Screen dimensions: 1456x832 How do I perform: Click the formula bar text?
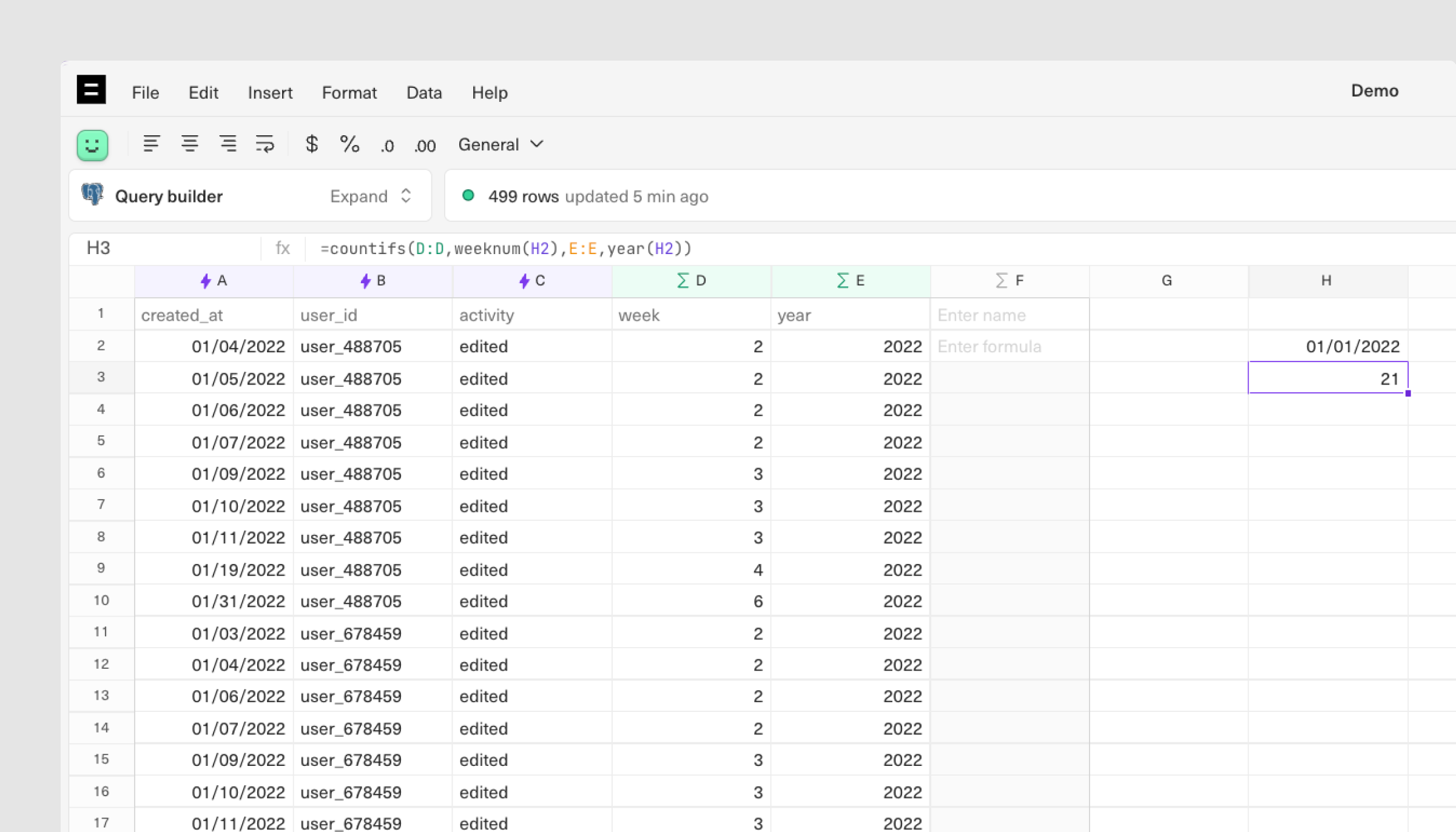(506, 249)
